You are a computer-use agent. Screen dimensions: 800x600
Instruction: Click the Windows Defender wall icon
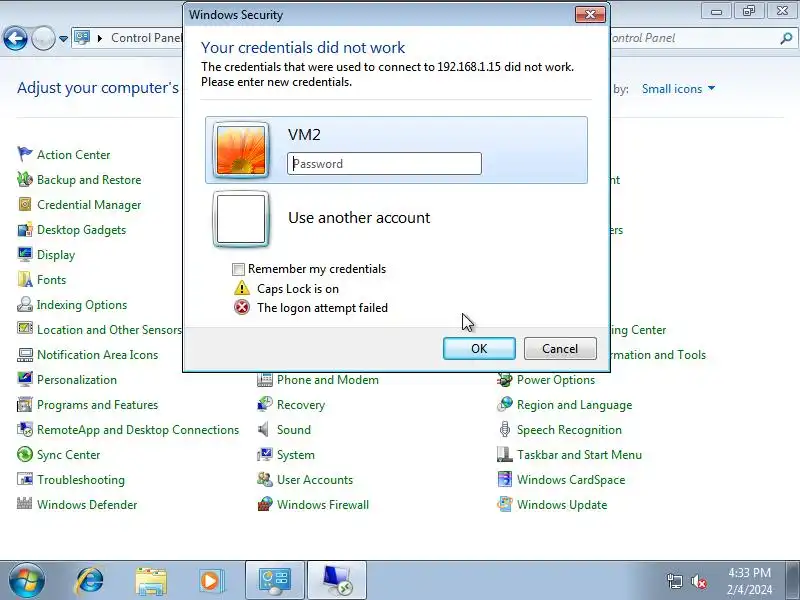[24, 504]
